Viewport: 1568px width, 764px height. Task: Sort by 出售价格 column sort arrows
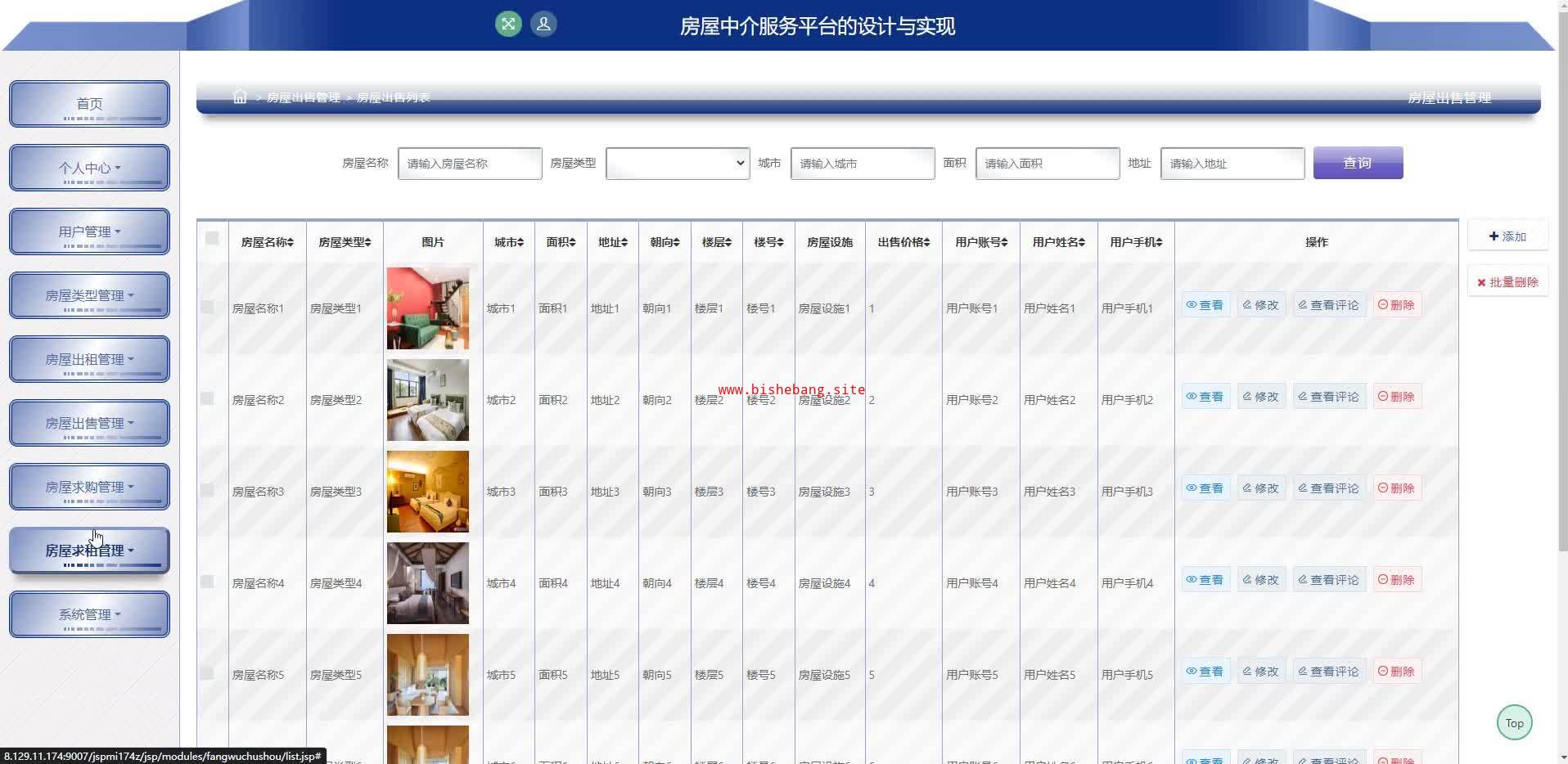[926, 243]
